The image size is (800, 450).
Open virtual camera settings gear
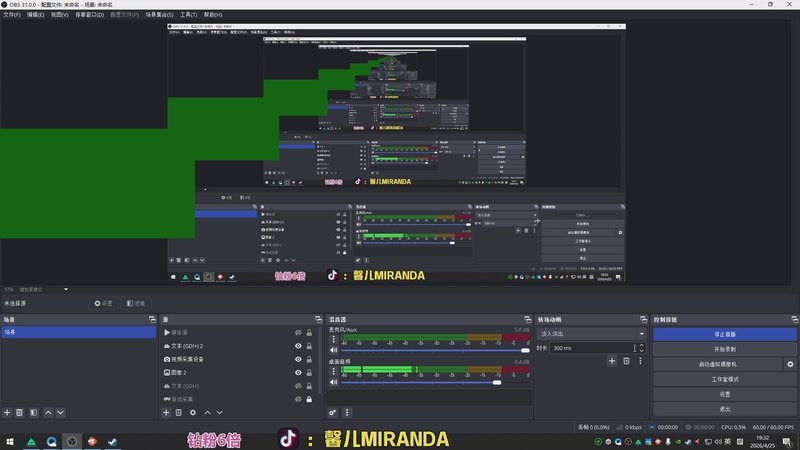[790, 364]
